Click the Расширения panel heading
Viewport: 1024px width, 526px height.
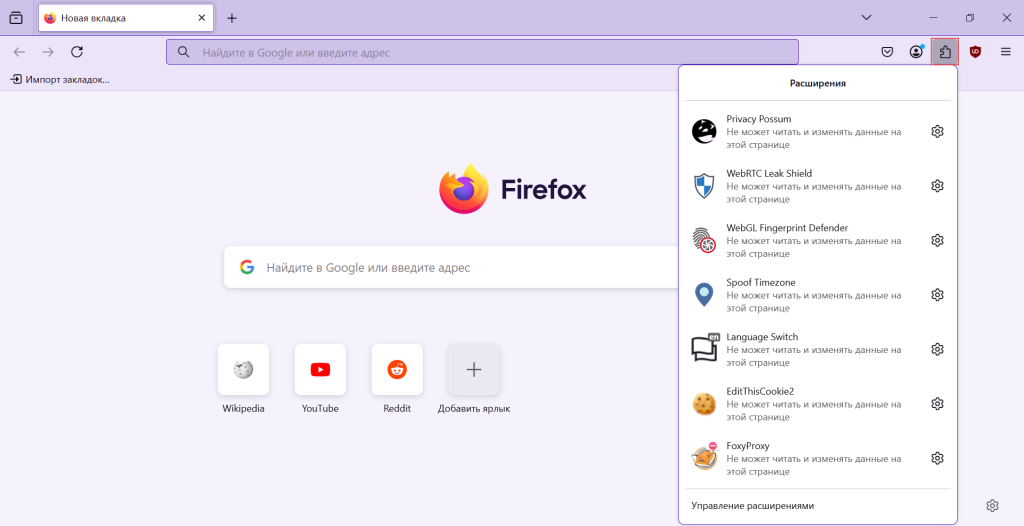click(818, 84)
